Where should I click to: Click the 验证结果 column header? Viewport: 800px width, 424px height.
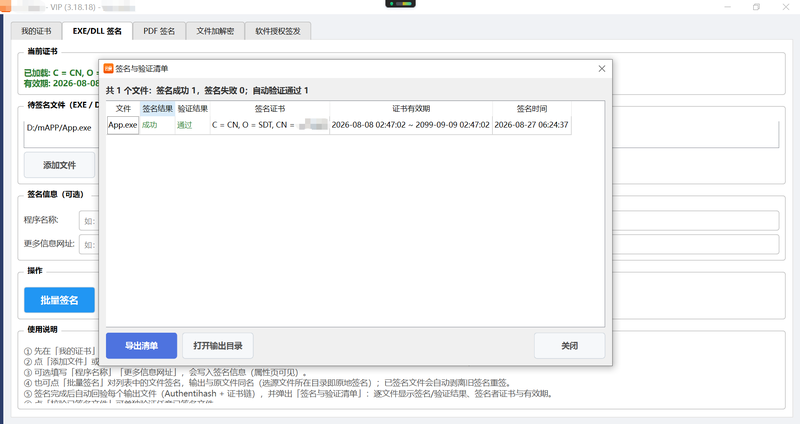[193, 109]
